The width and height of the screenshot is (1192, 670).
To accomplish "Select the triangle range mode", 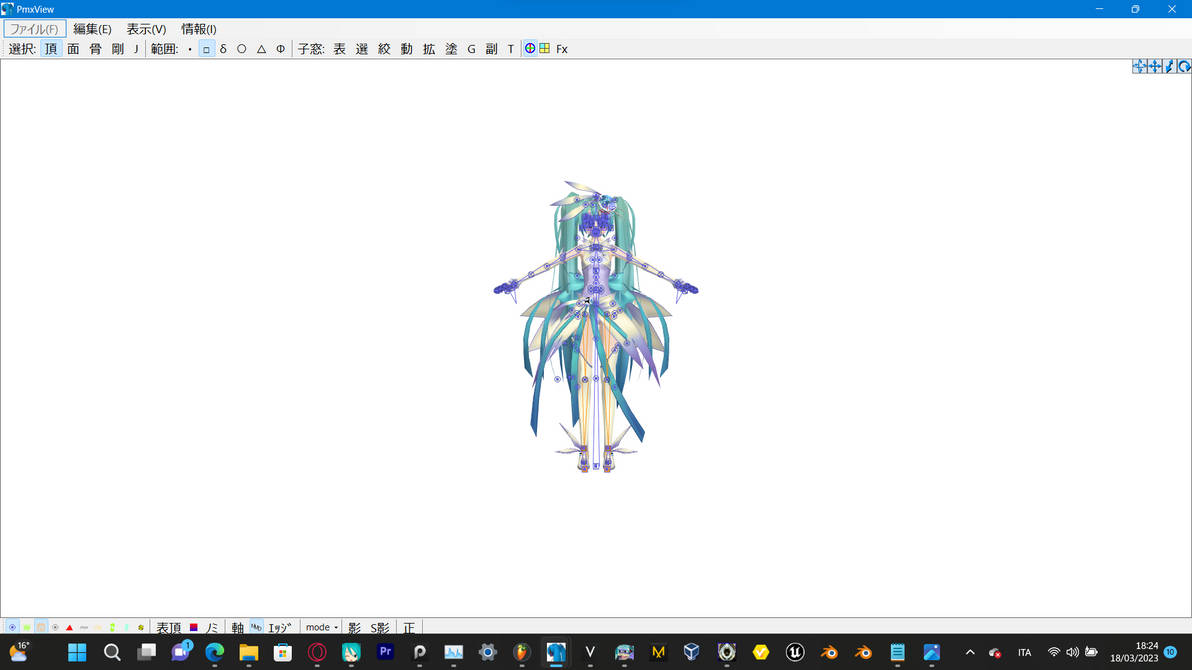I will click(262, 49).
